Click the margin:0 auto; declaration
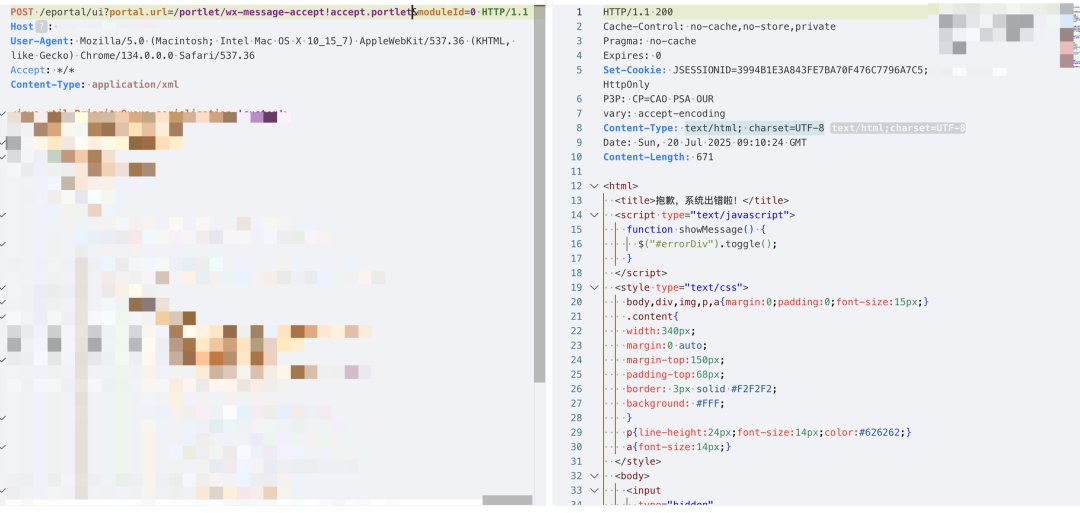Viewport: 1080px width, 513px height. point(667,346)
